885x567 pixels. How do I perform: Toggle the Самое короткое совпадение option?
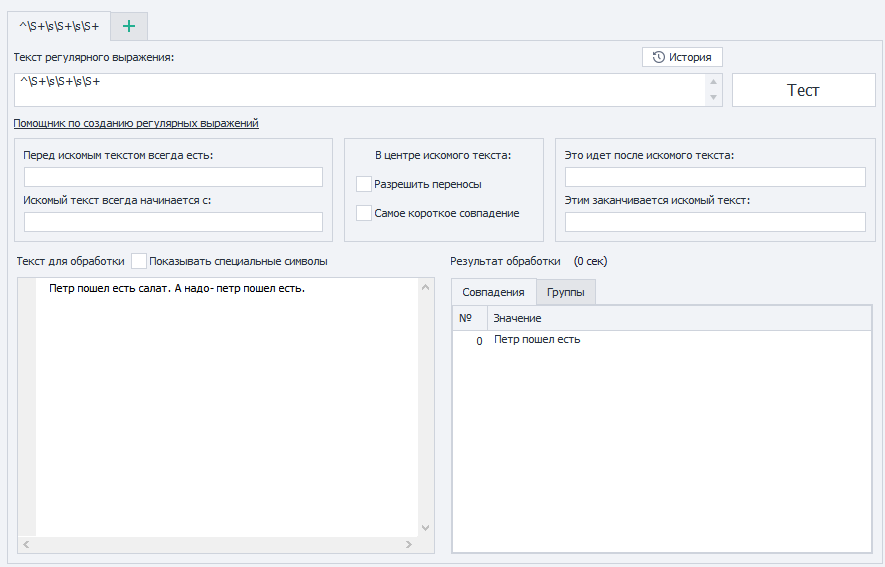pos(364,213)
